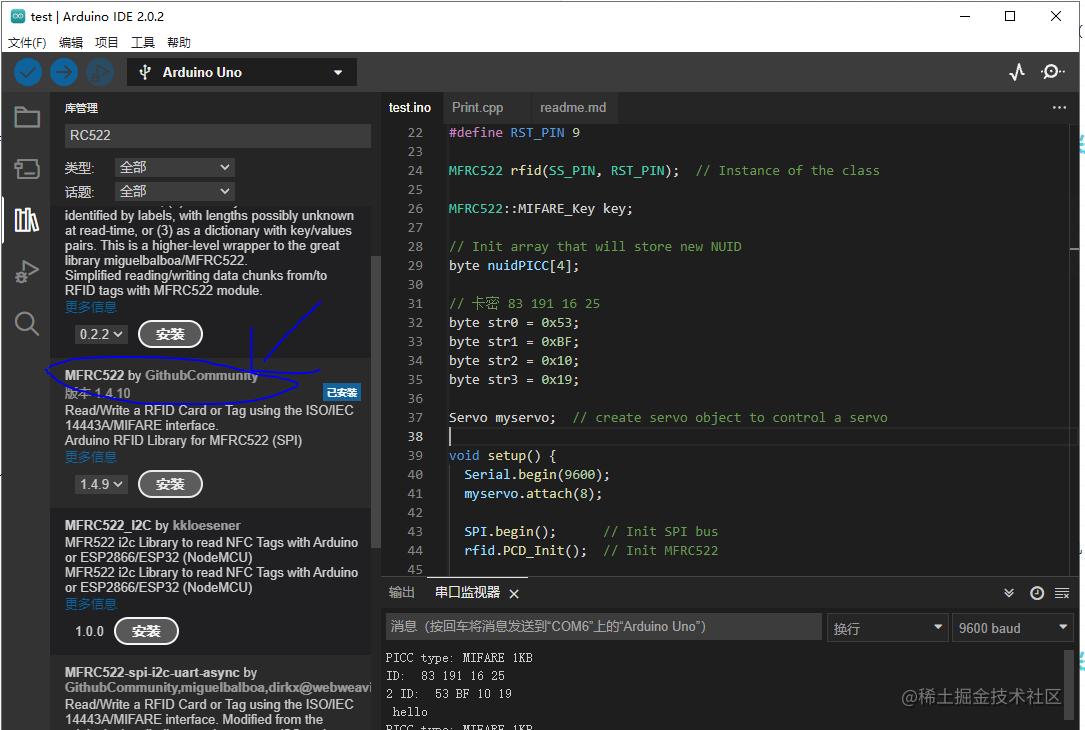Open the Boards Manager sidebar icon

tap(27, 168)
